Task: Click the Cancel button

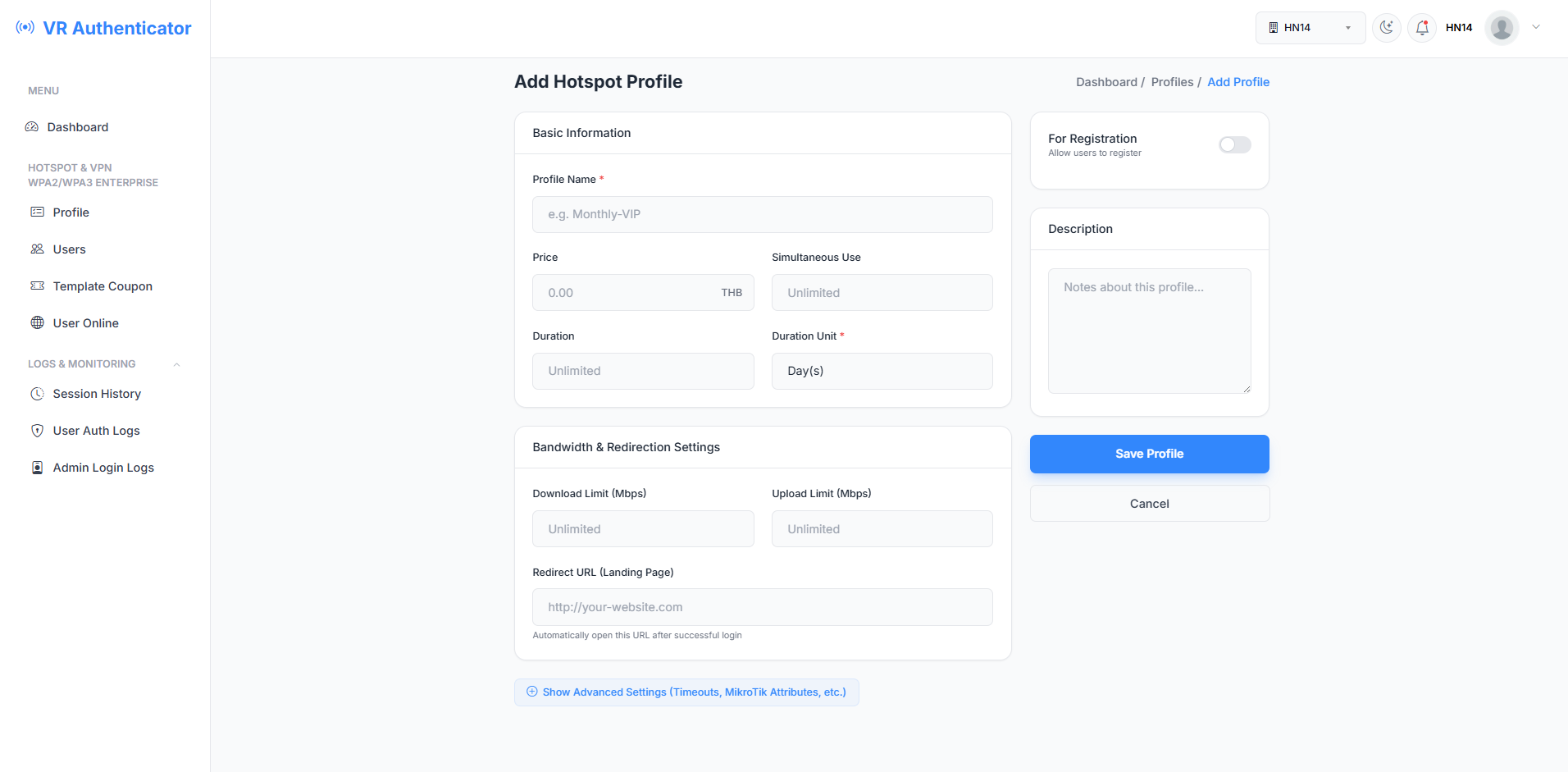Action: 1149,504
